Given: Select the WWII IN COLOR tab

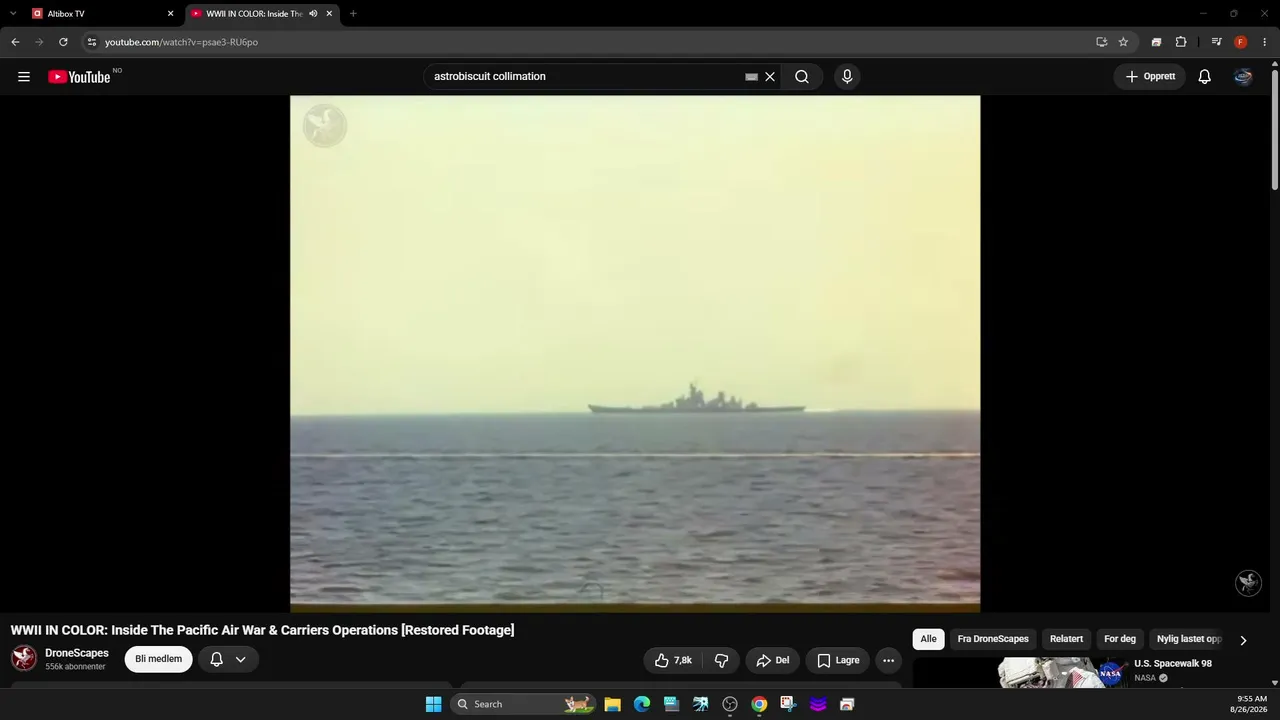Looking at the screenshot, I should coord(262,14).
